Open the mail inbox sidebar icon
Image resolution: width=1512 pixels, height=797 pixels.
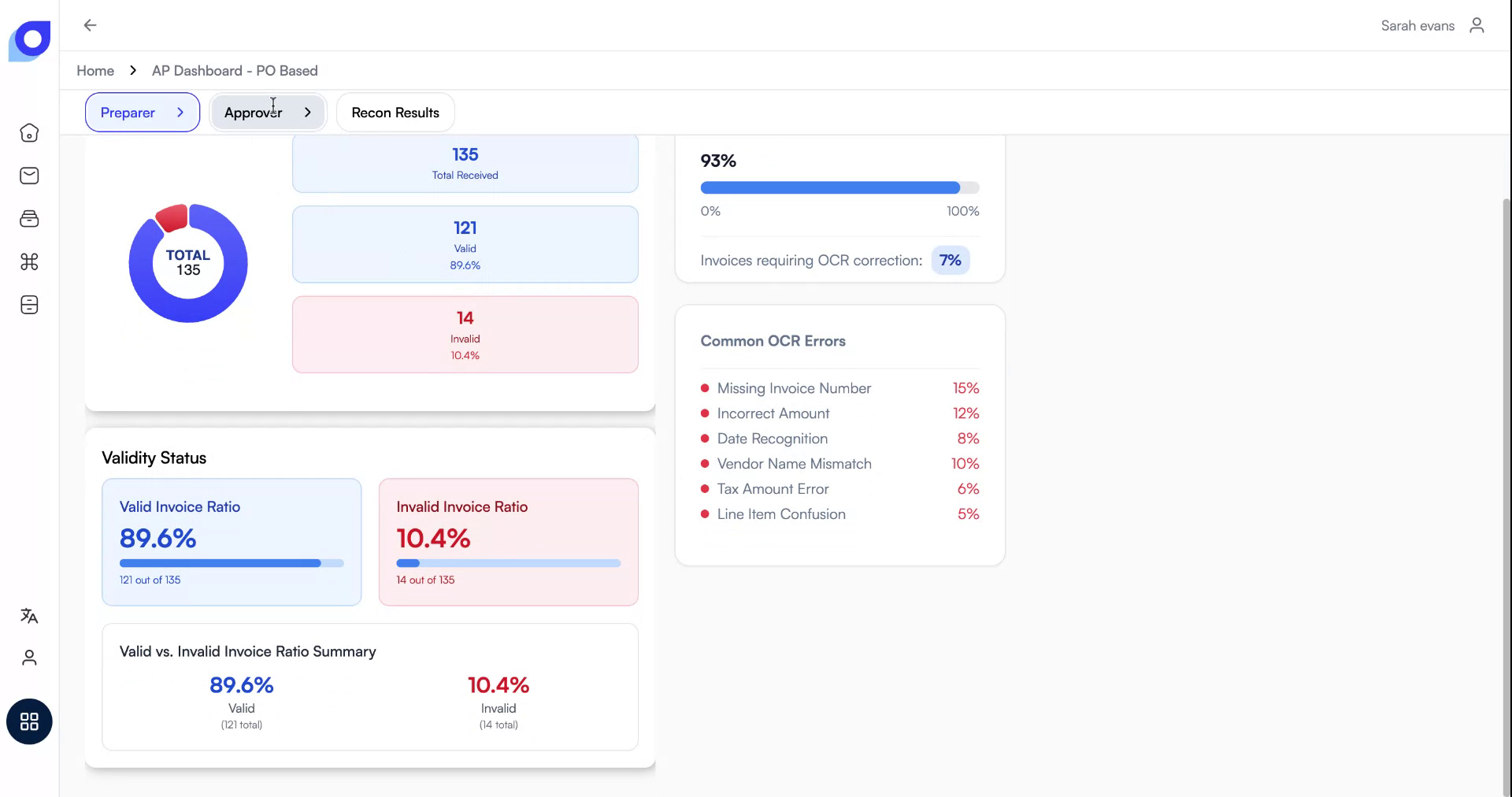[29, 176]
